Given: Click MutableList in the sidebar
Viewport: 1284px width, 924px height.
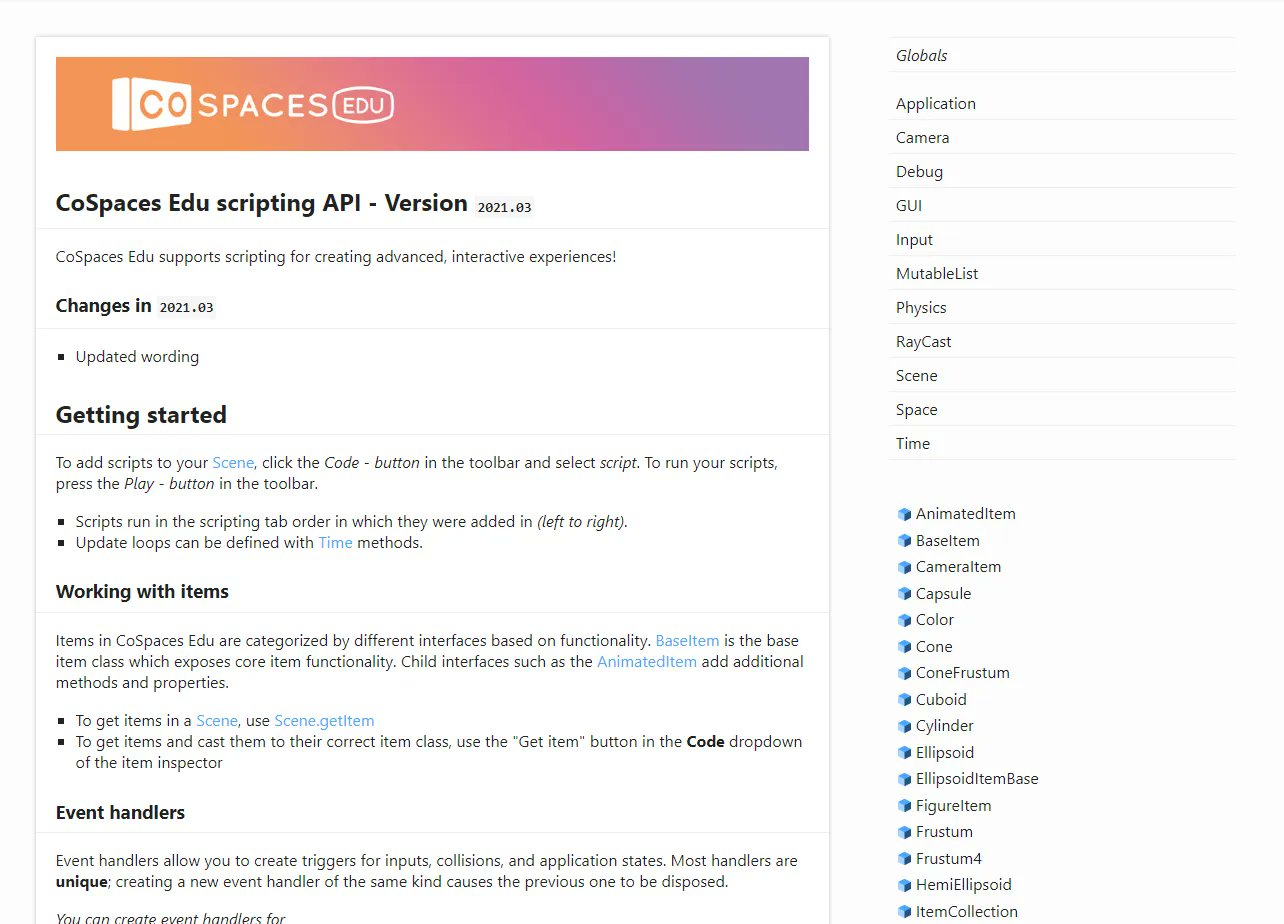Looking at the screenshot, I should (937, 273).
